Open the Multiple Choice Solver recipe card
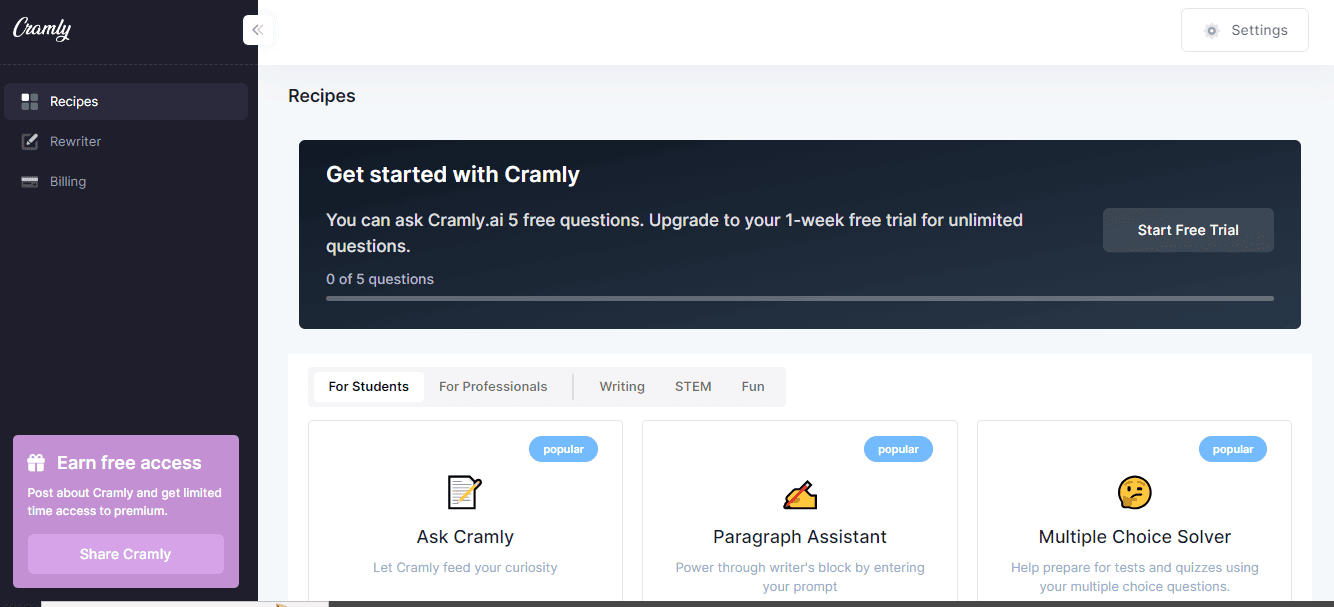This screenshot has width=1334, height=607. (1134, 537)
